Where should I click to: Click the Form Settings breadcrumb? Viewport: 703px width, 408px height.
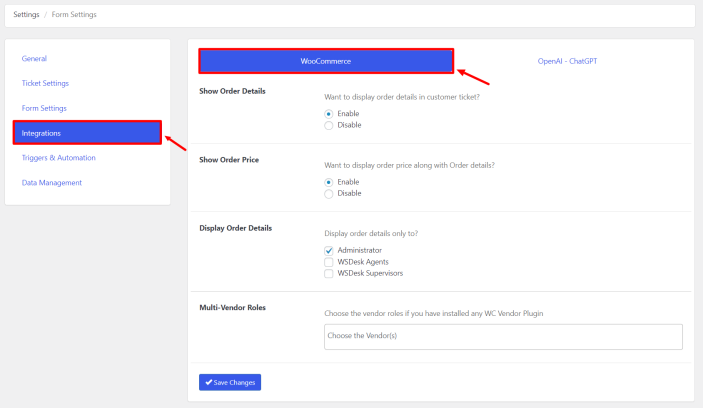[76, 15]
